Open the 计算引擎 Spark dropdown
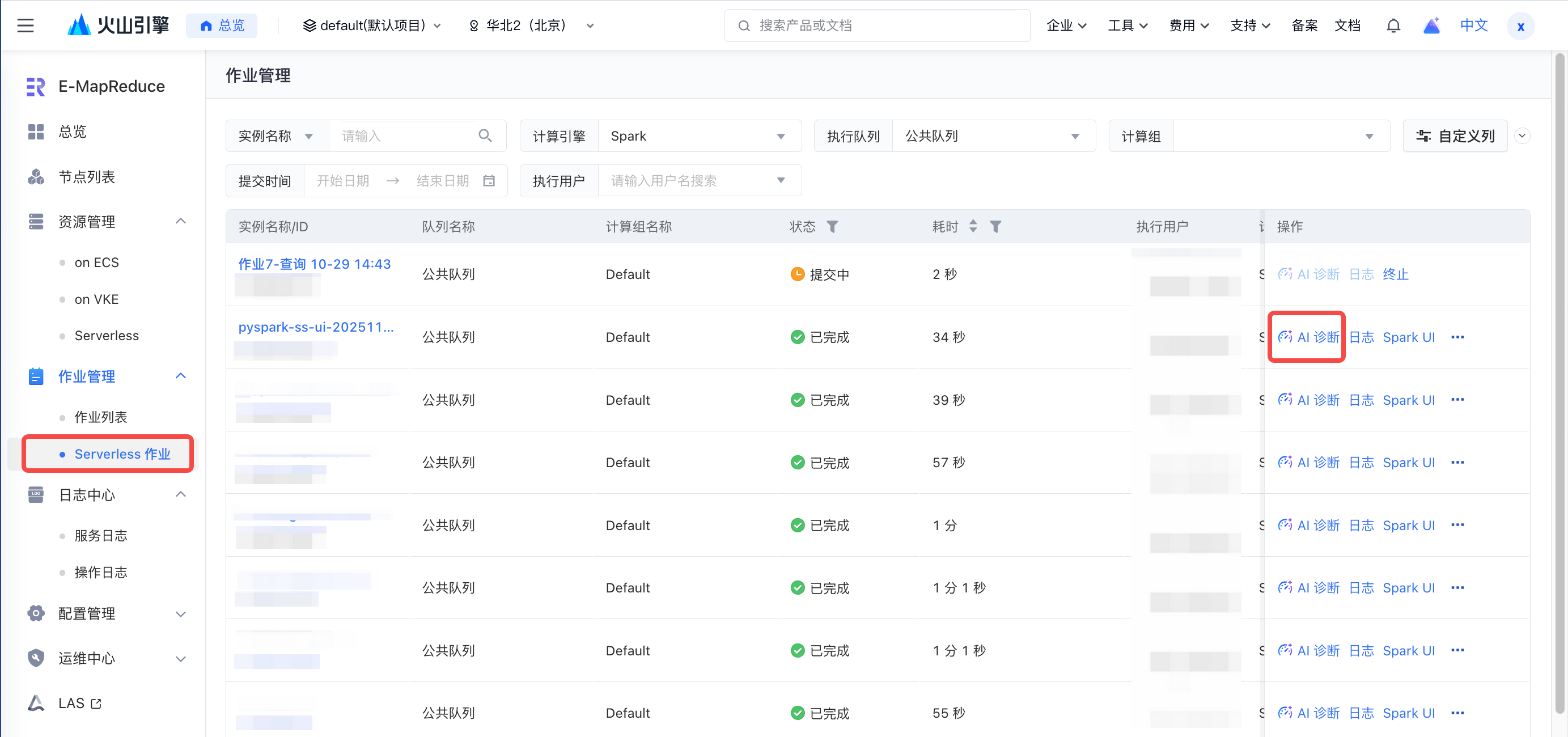The height and width of the screenshot is (737, 1568). [x=700, y=135]
